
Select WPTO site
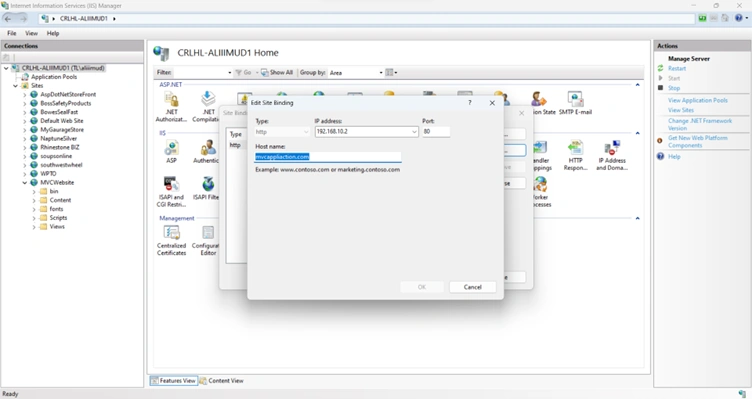coord(48,174)
